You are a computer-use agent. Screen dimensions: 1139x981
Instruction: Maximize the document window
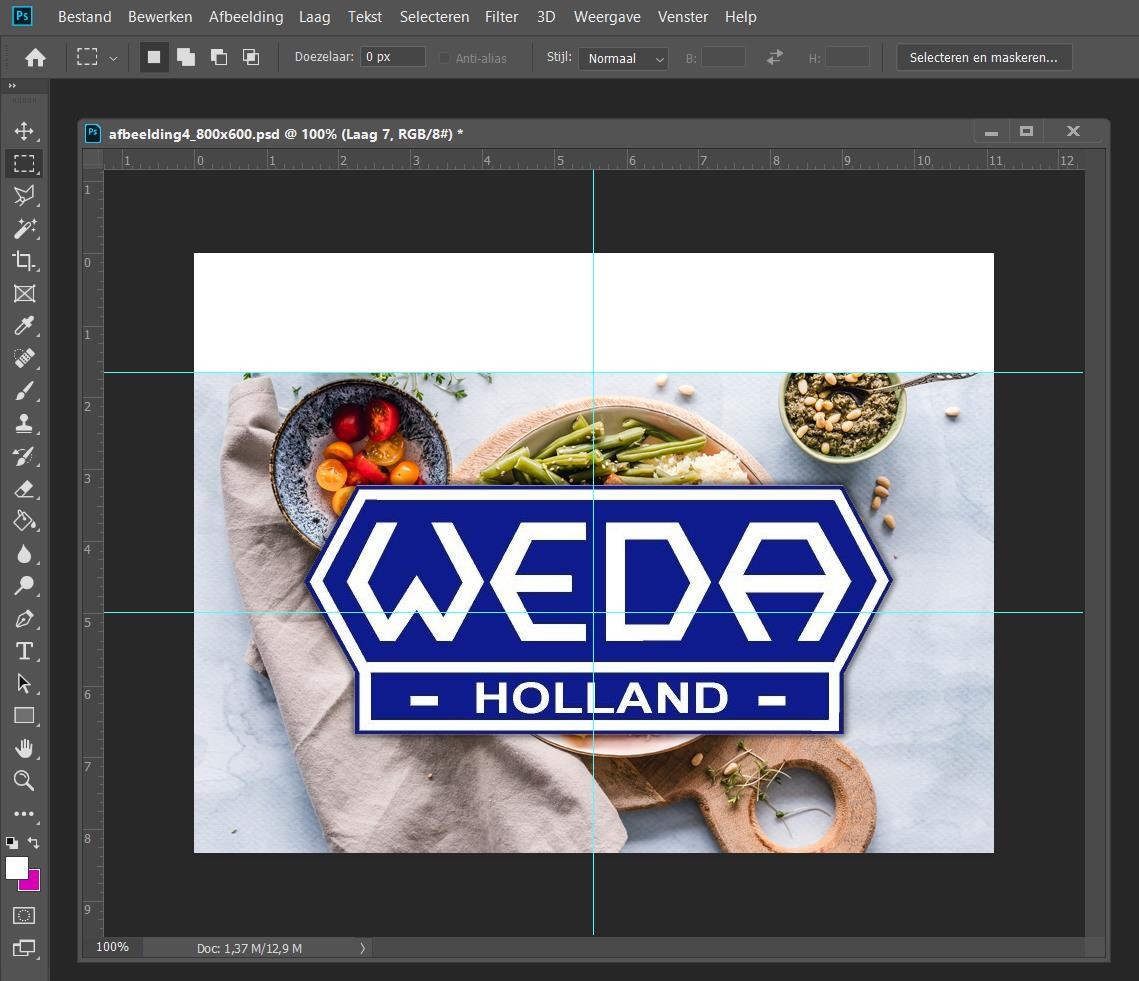[1026, 132]
